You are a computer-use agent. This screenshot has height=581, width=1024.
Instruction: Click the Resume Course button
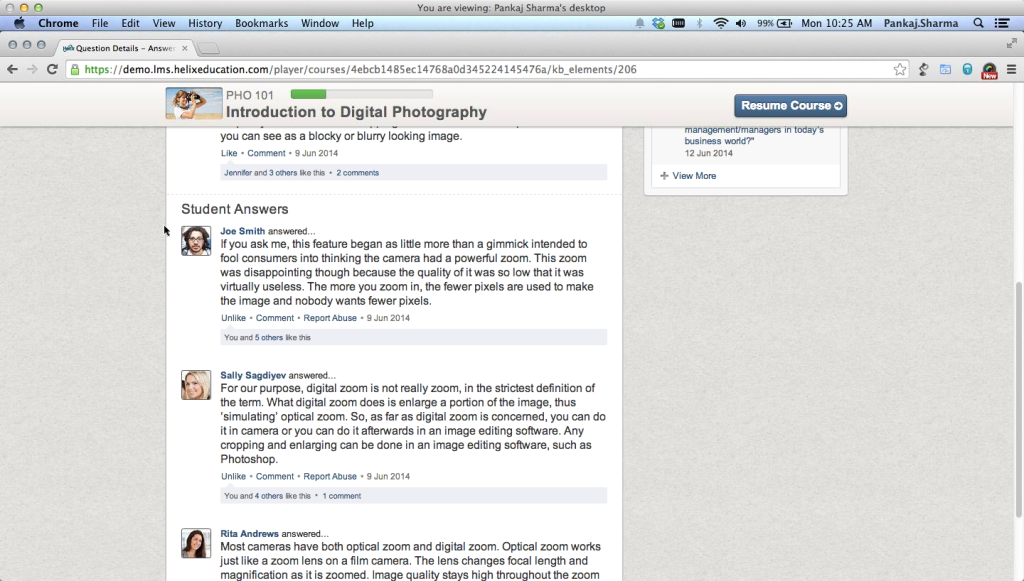(x=790, y=106)
